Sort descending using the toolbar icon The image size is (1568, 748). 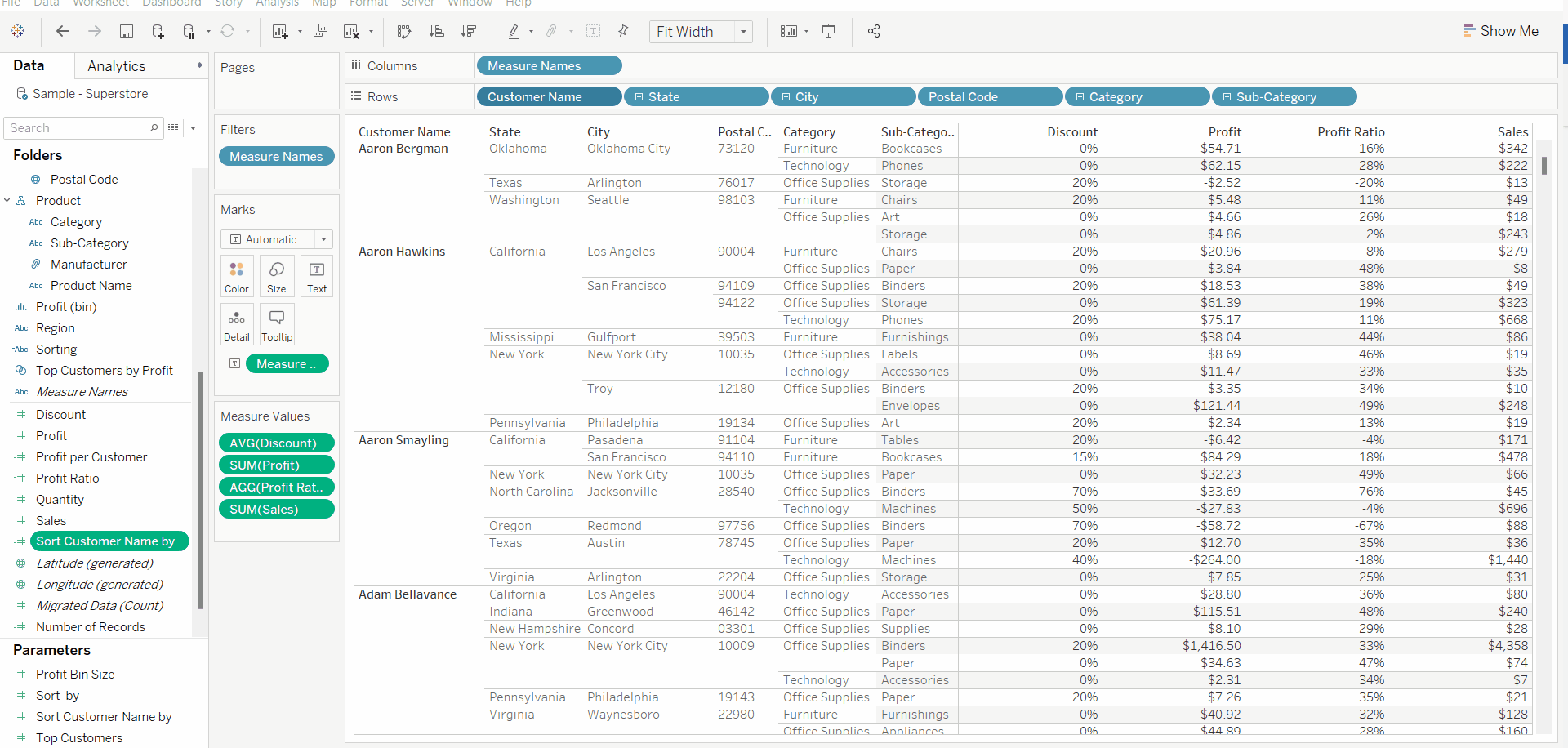[x=469, y=31]
